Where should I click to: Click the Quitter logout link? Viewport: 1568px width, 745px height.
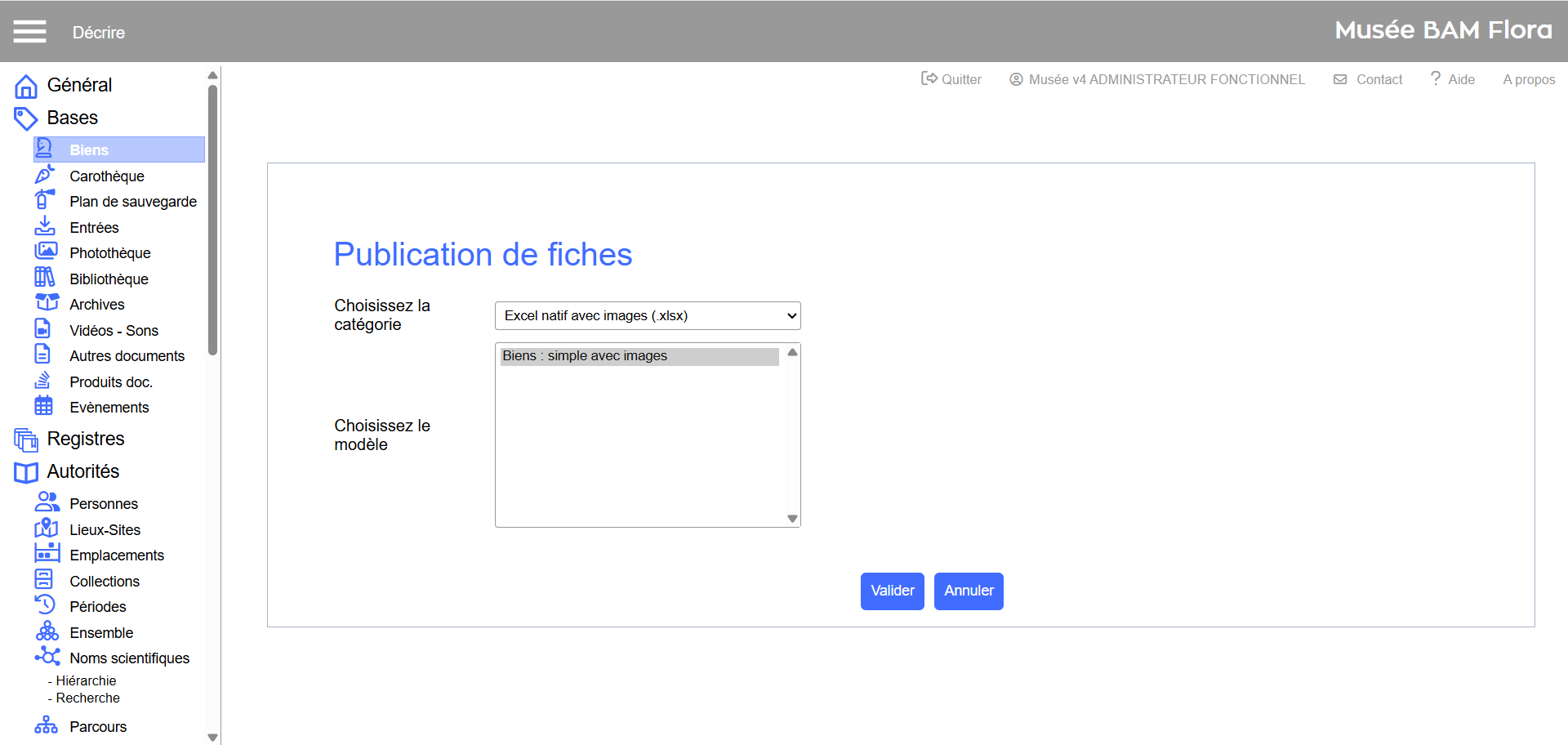[x=951, y=79]
